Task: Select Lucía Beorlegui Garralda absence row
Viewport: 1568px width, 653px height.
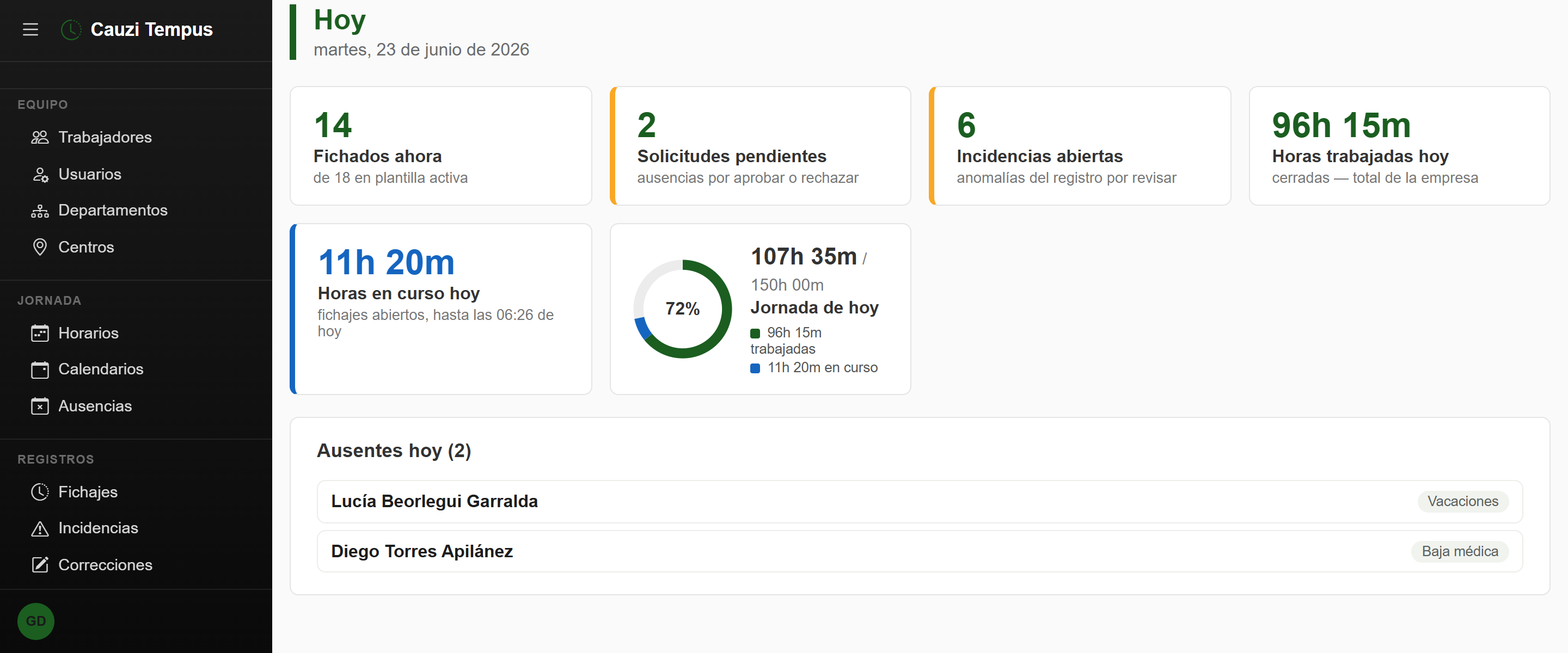Action: point(920,502)
